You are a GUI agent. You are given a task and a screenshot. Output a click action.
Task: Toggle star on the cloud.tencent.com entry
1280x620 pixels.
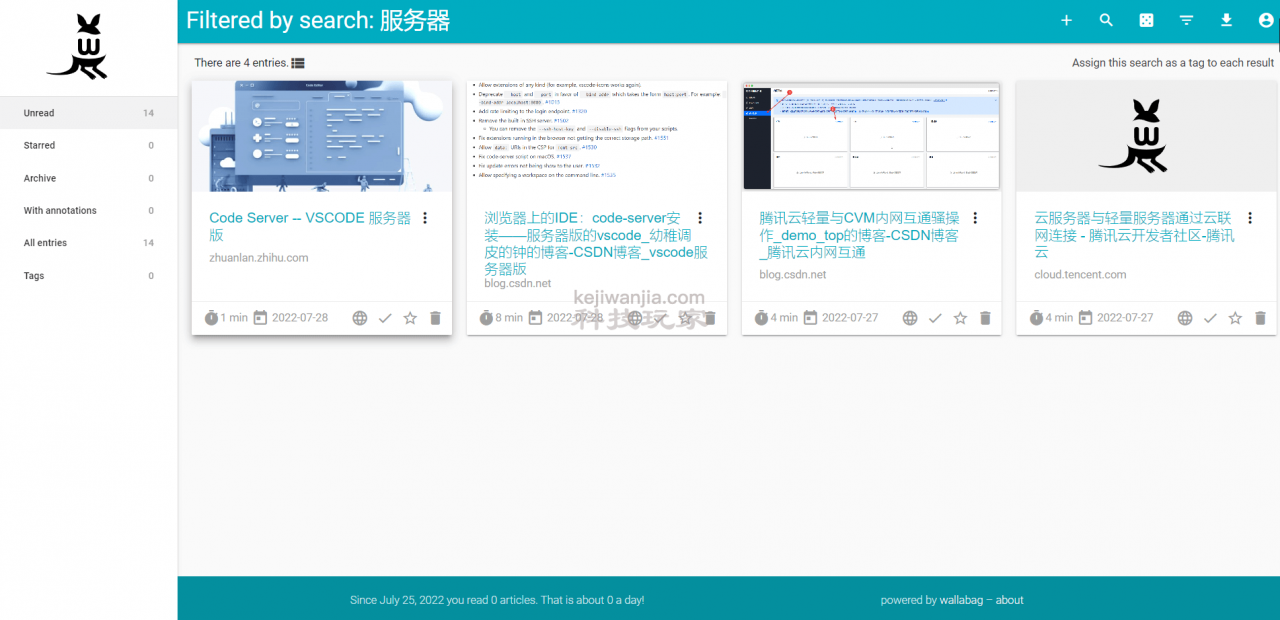[x=1235, y=318]
